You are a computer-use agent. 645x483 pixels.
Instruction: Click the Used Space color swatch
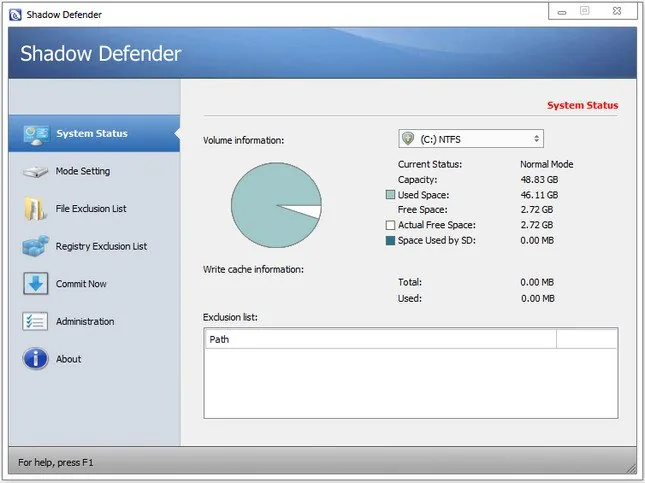click(x=390, y=195)
